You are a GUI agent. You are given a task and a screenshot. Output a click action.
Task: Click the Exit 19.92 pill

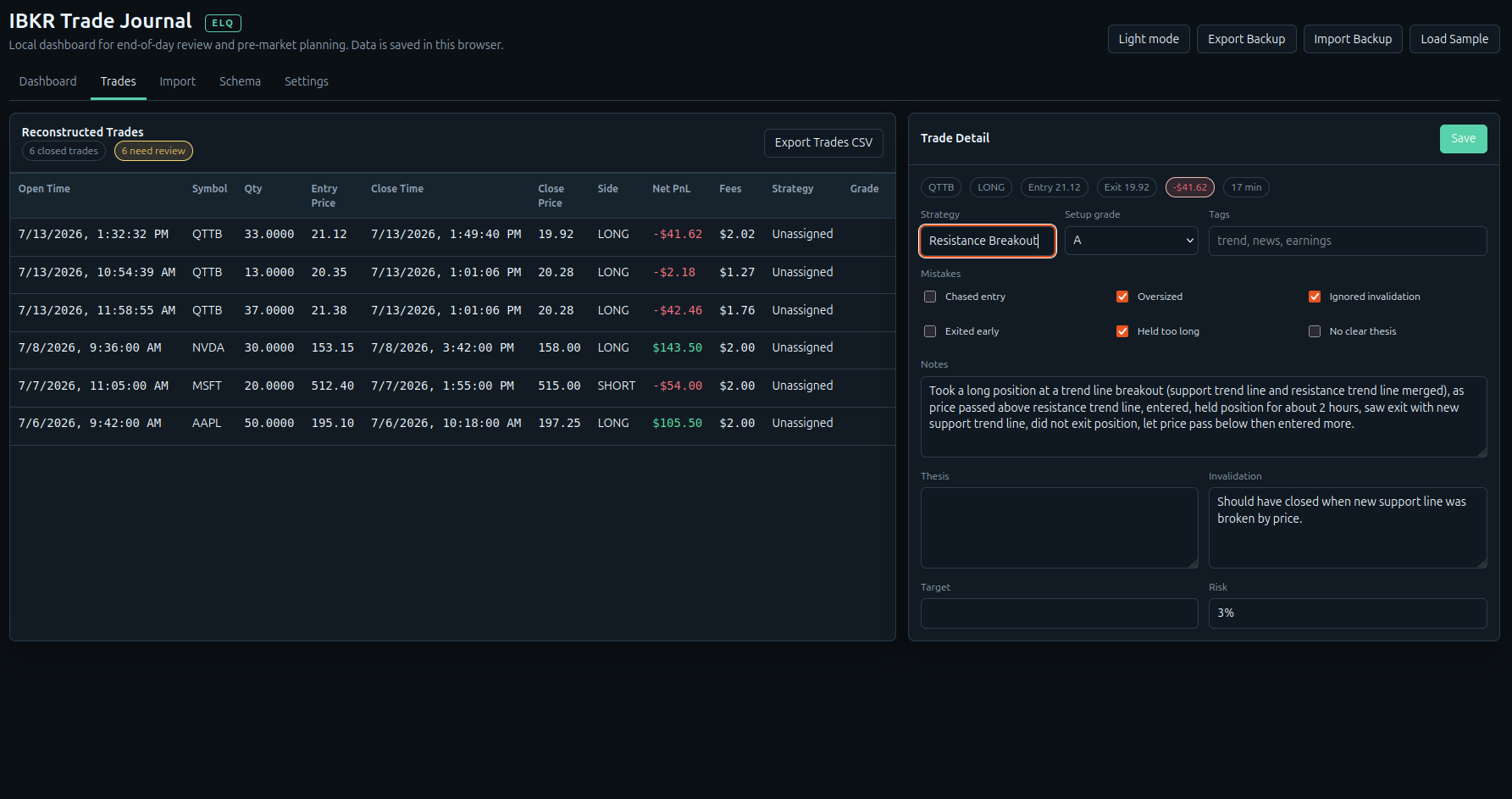pyautogui.click(x=1127, y=187)
